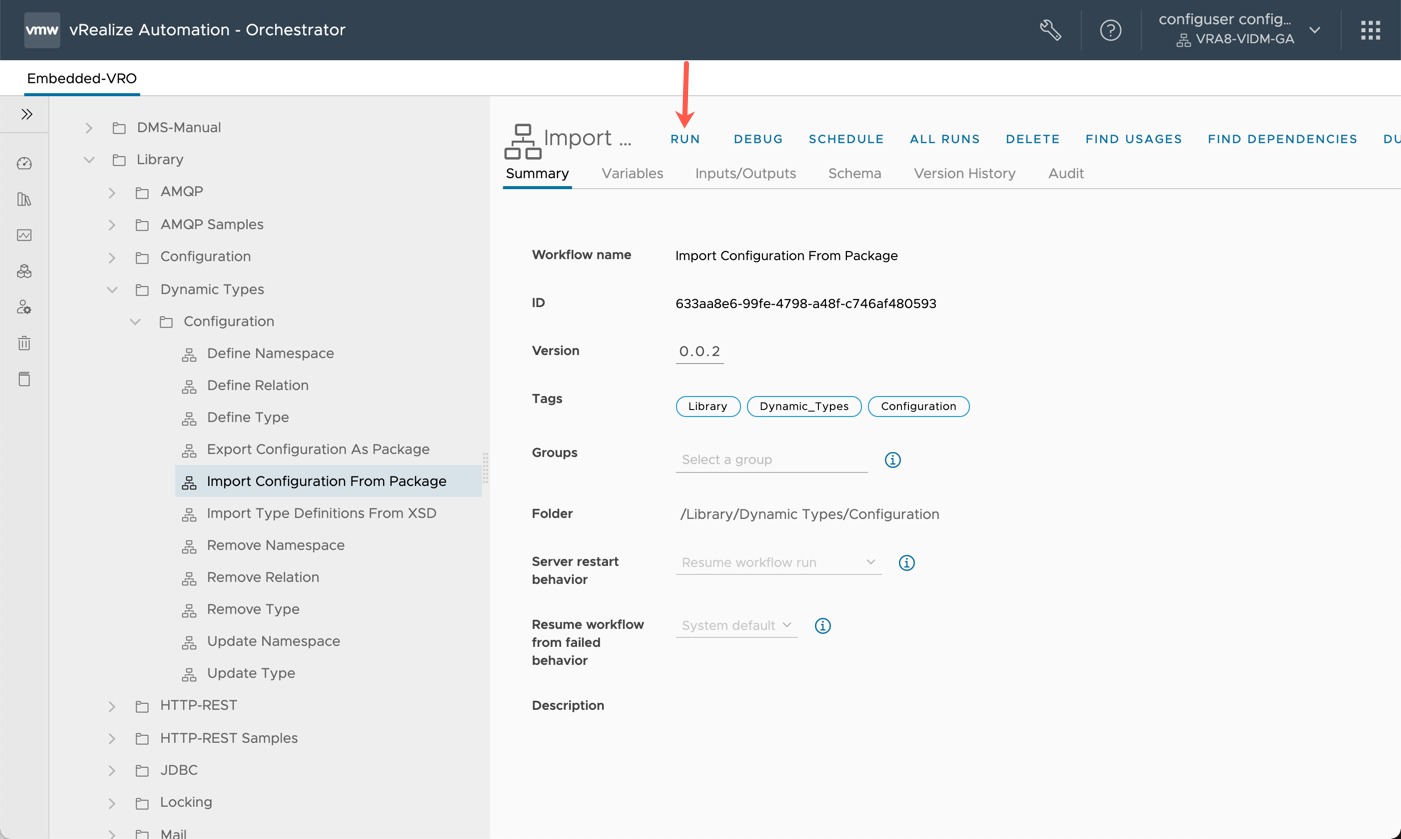Click the Server restart behavior info icon

[907, 563]
